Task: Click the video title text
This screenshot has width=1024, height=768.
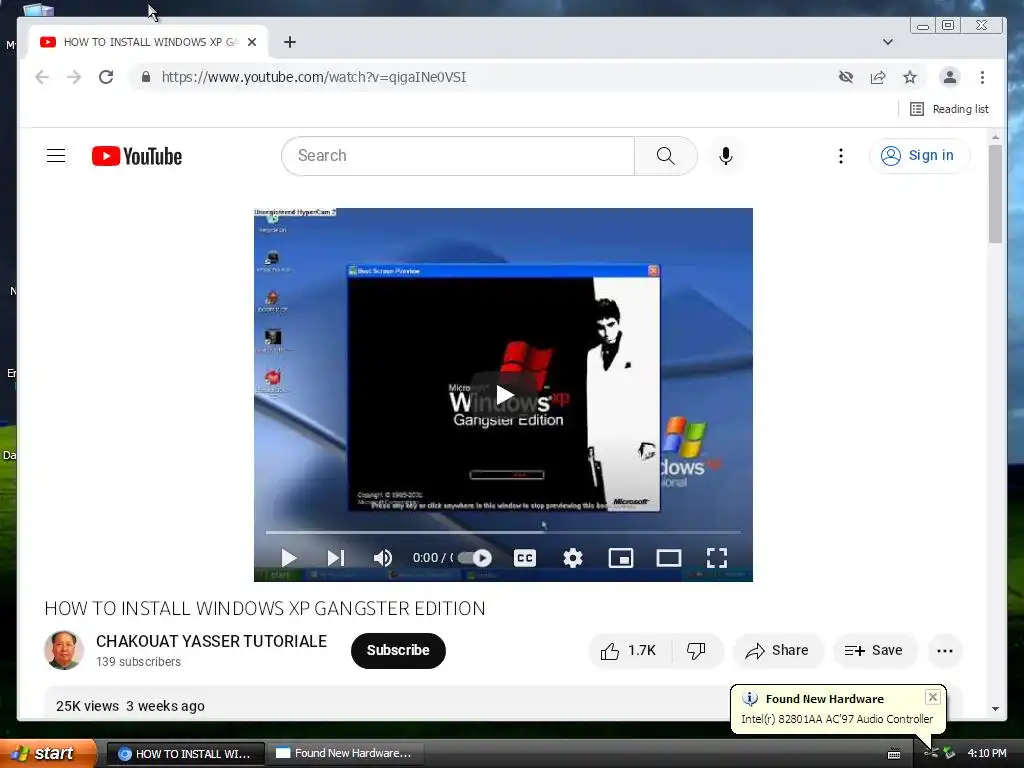Action: (264, 609)
